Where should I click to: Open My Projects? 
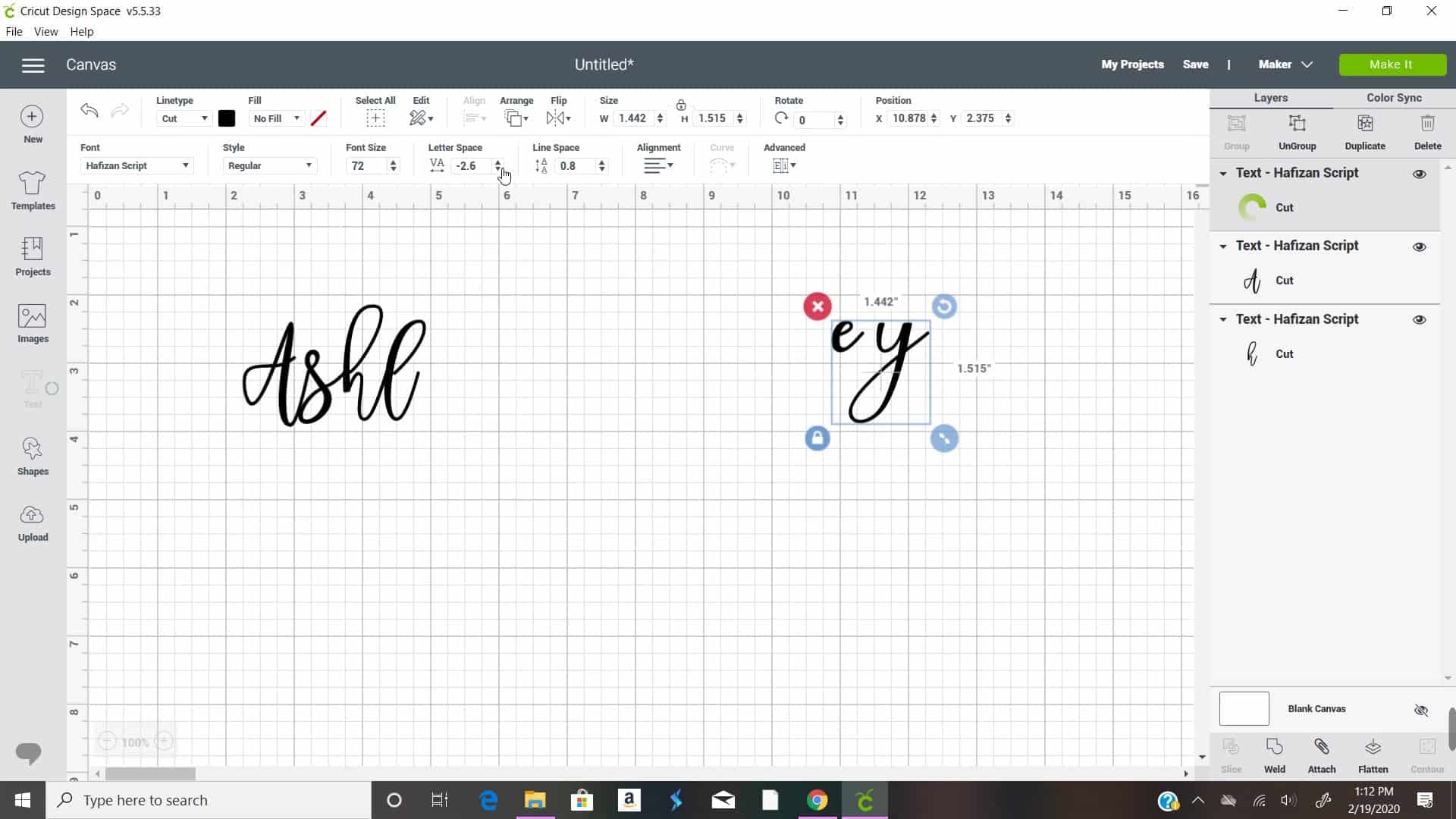point(1132,64)
